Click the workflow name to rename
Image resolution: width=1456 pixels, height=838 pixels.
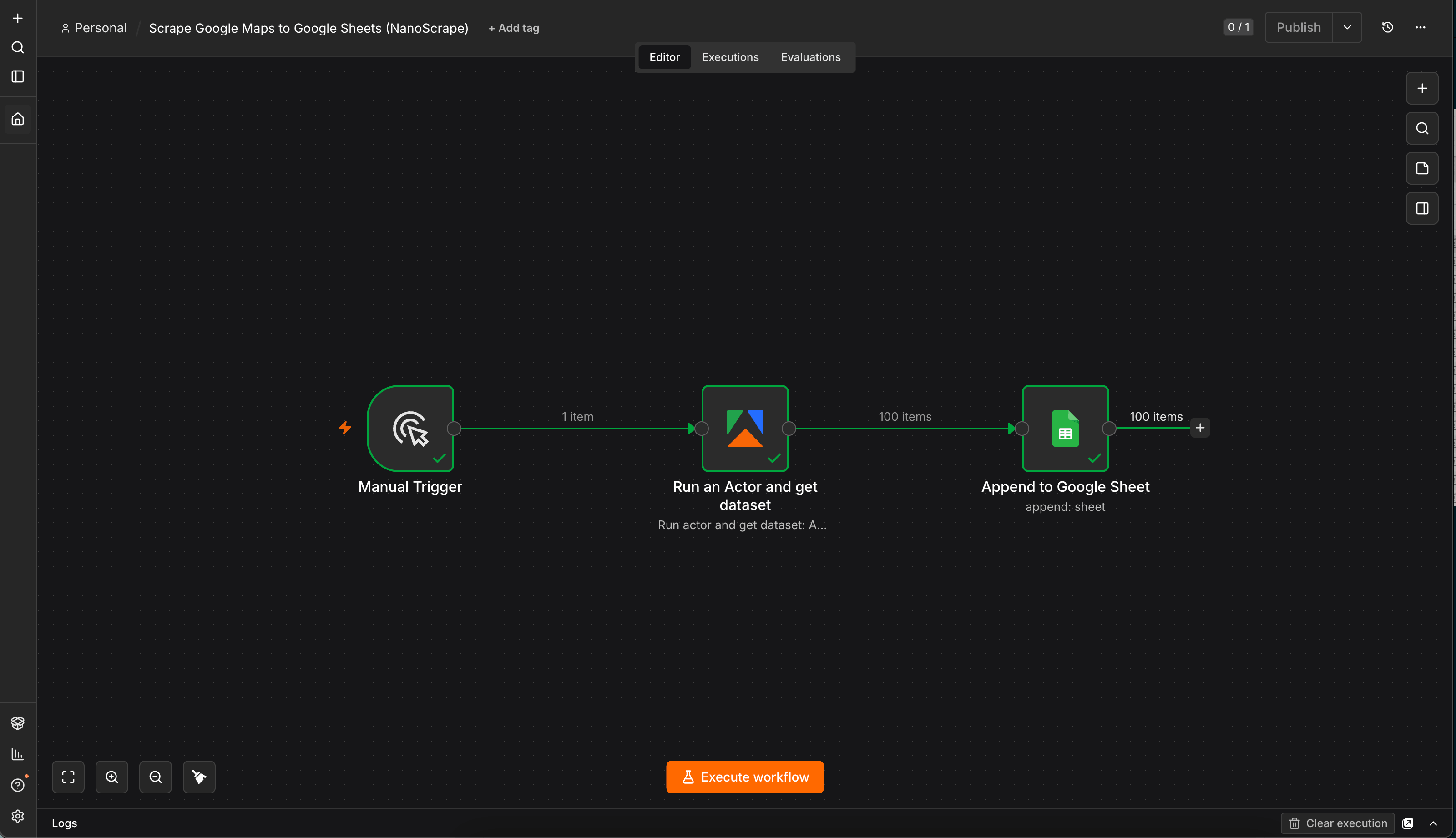coord(308,28)
